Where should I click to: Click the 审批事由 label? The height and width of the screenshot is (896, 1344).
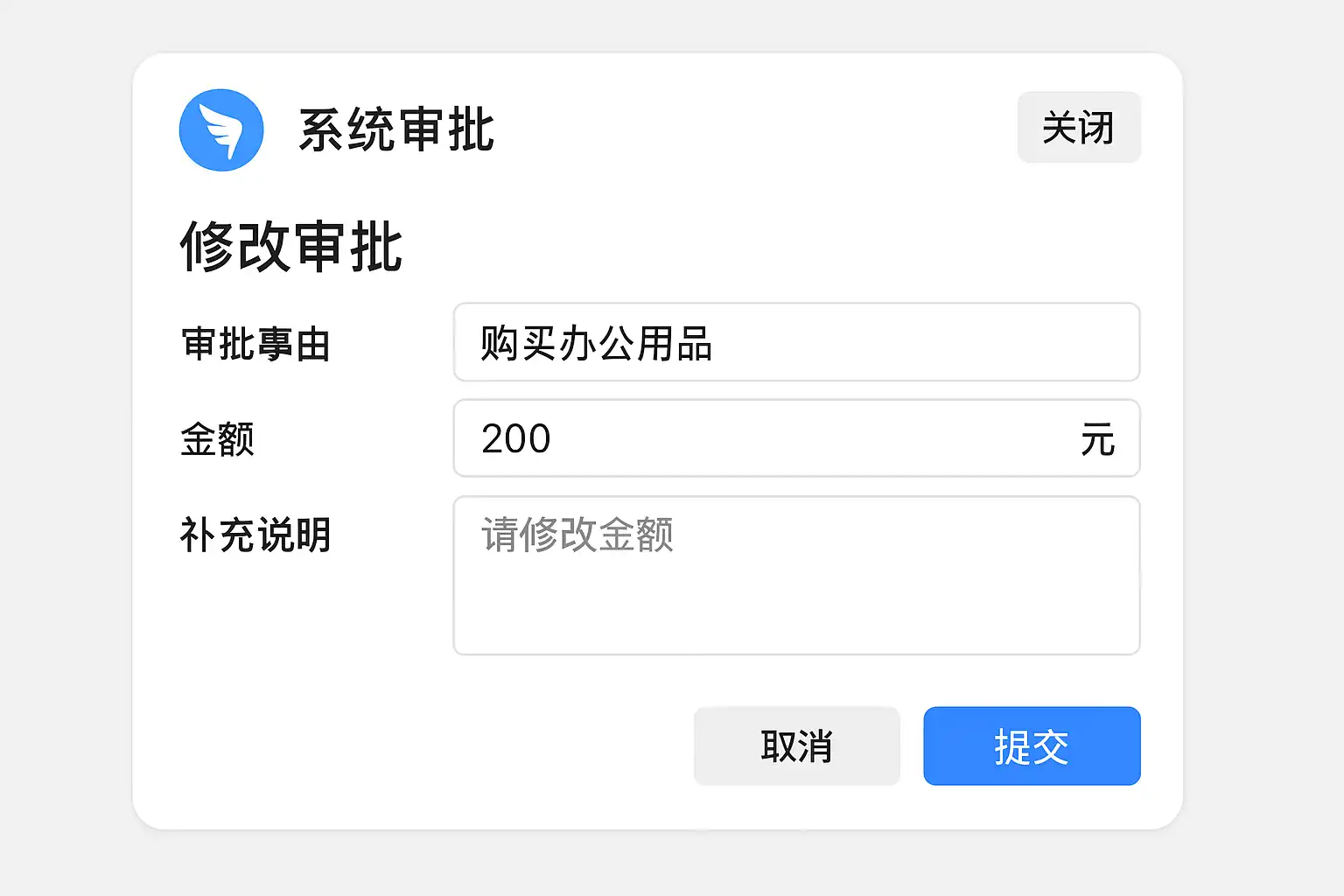(255, 344)
